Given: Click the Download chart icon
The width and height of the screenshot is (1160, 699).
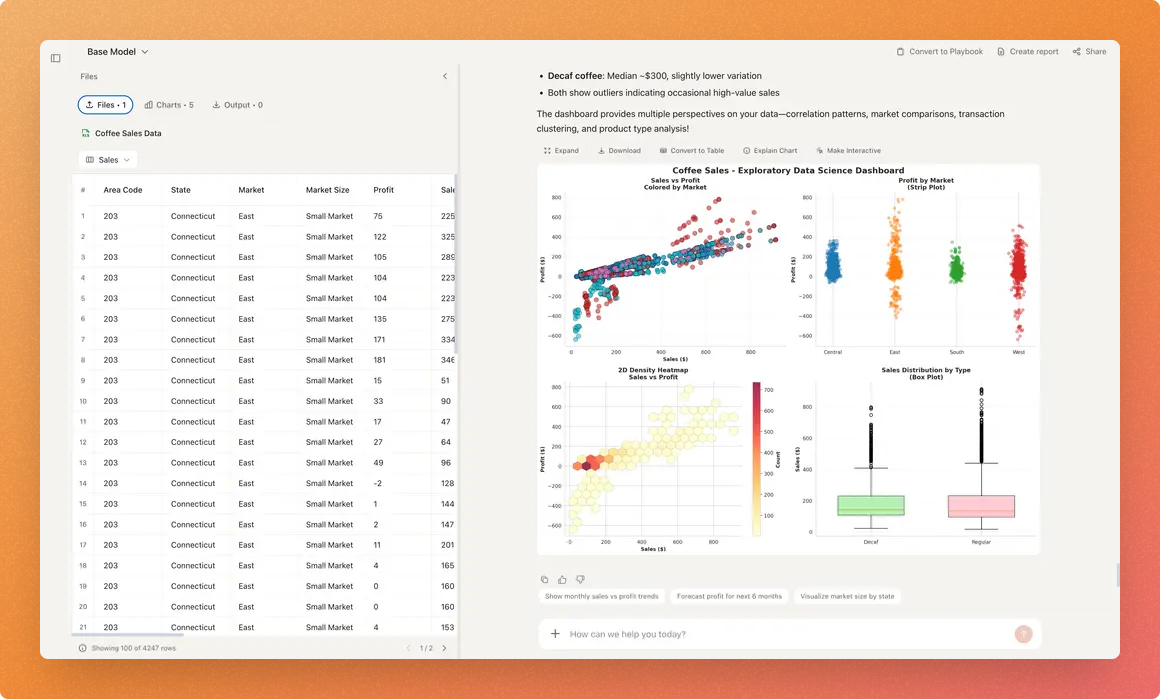Looking at the screenshot, I should click(x=619, y=150).
